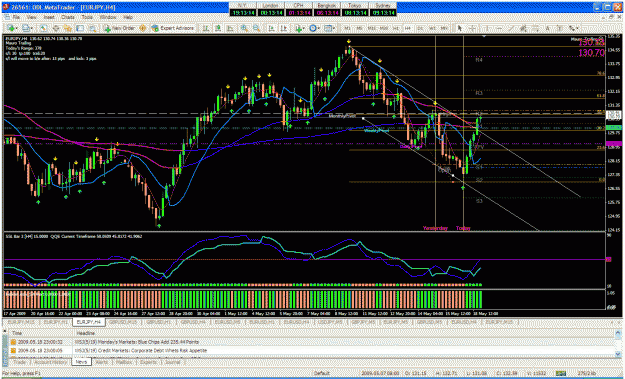Select the W1 timeframe button
The height and width of the screenshot is (379, 625).
pos(432,28)
